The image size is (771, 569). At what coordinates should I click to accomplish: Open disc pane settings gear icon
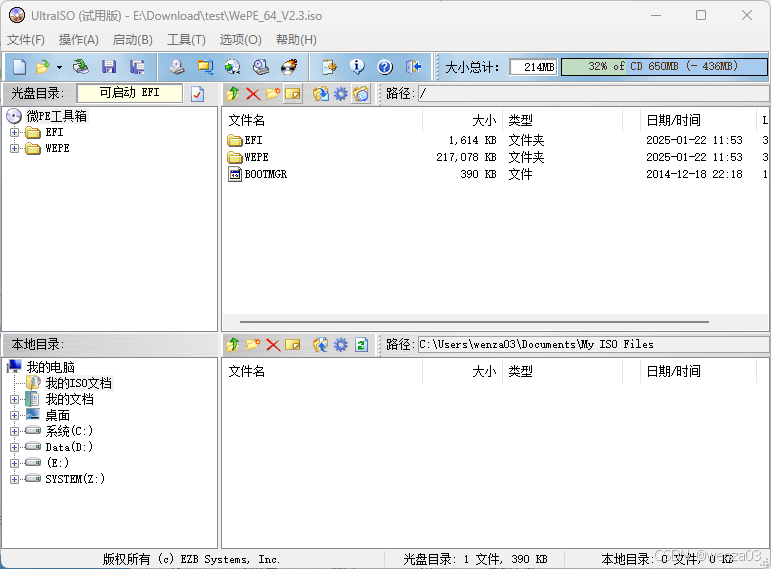coord(341,93)
